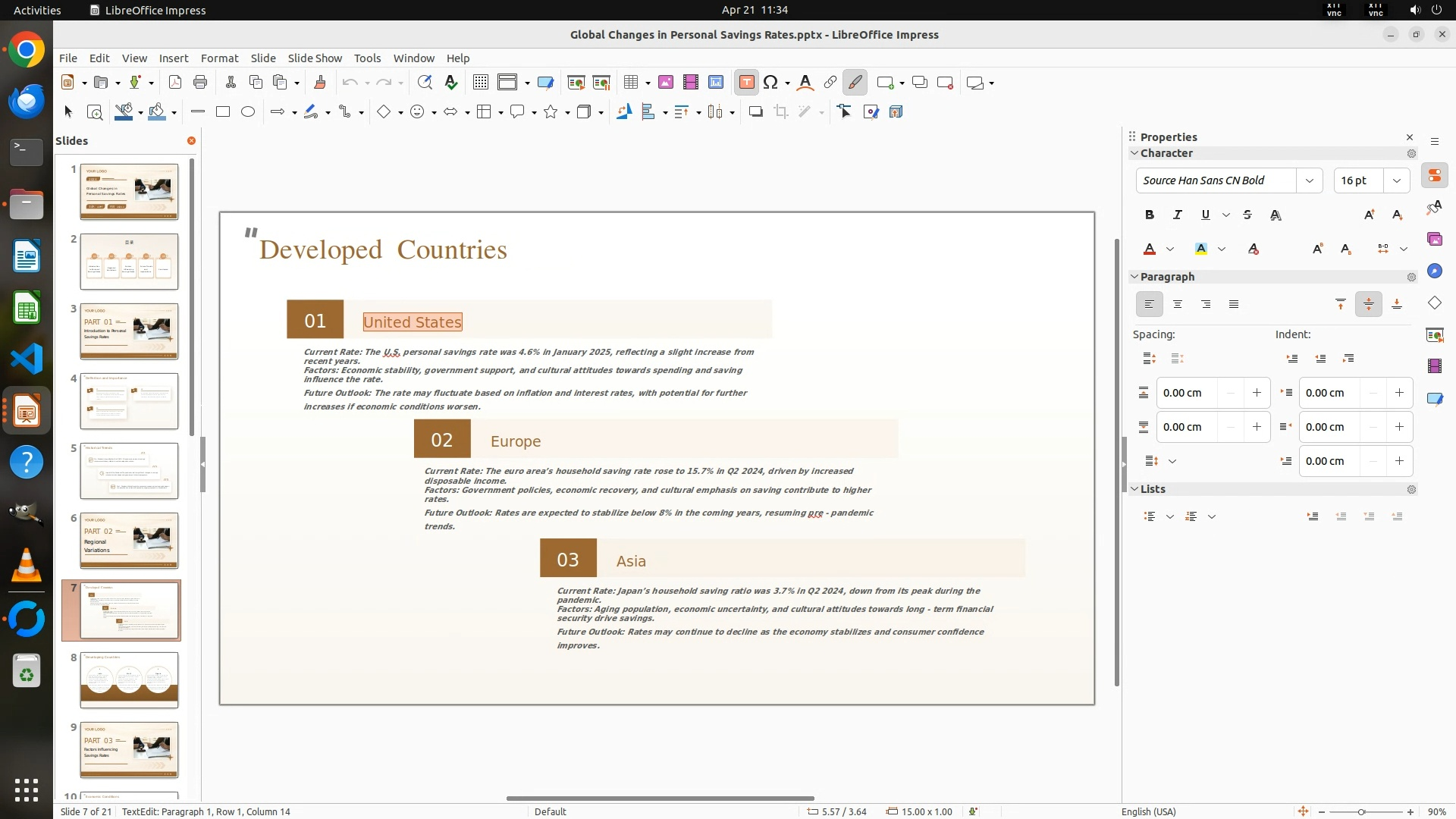Collapse the Paragraph section
Viewport: 1456px width, 819px height.
pyautogui.click(x=1134, y=277)
